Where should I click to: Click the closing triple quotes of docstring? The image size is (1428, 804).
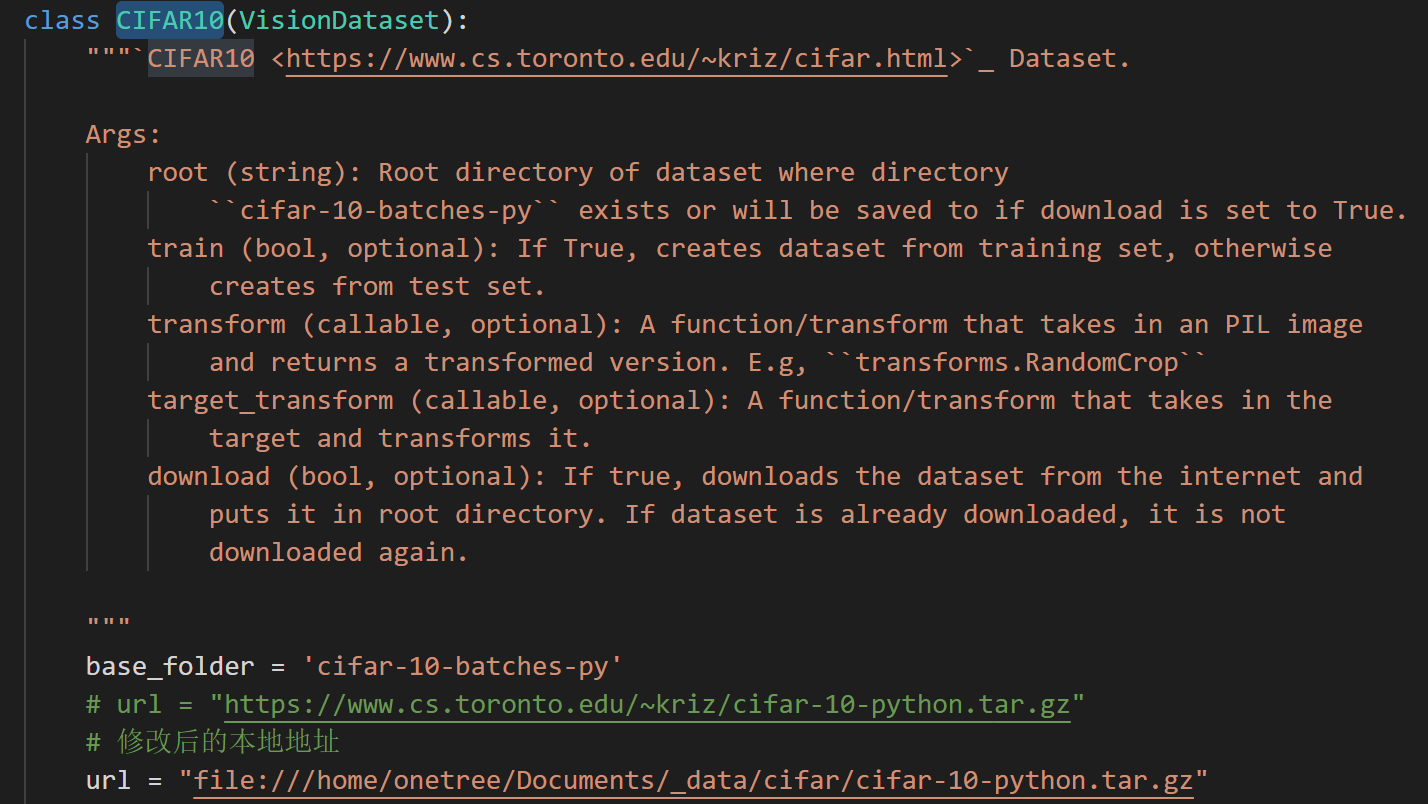[108, 624]
